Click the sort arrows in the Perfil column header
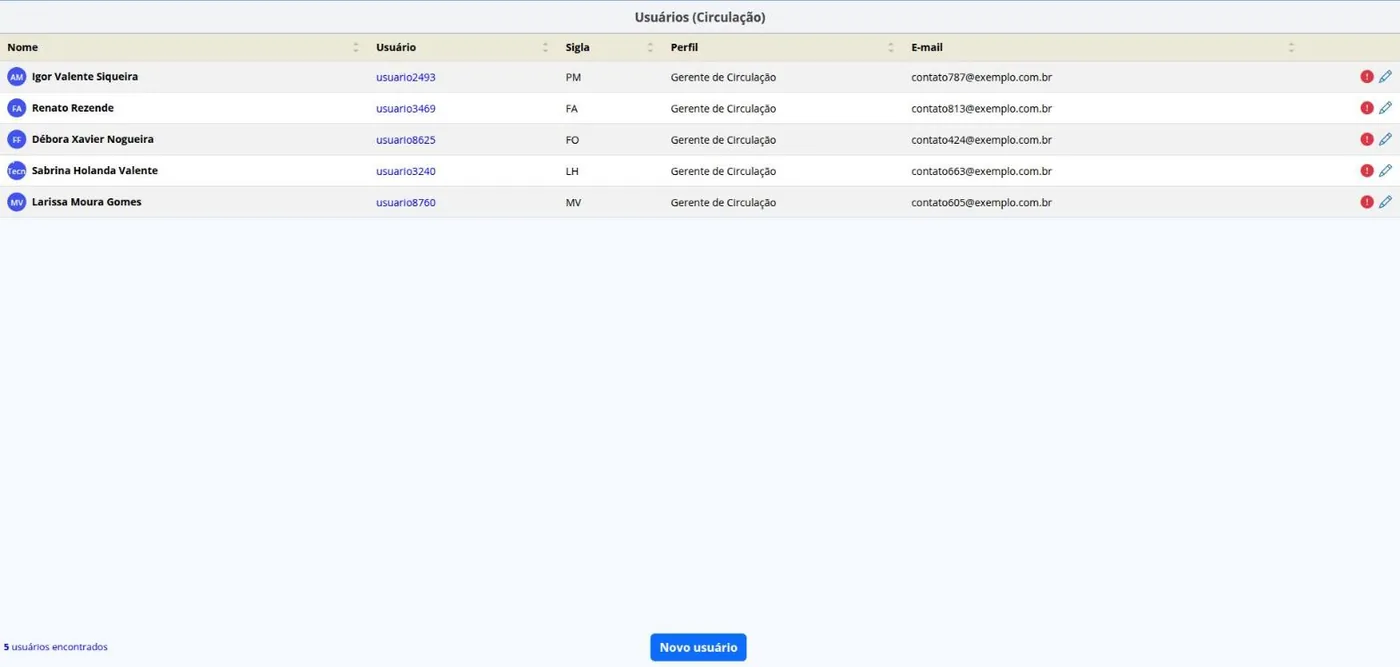 tap(891, 47)
